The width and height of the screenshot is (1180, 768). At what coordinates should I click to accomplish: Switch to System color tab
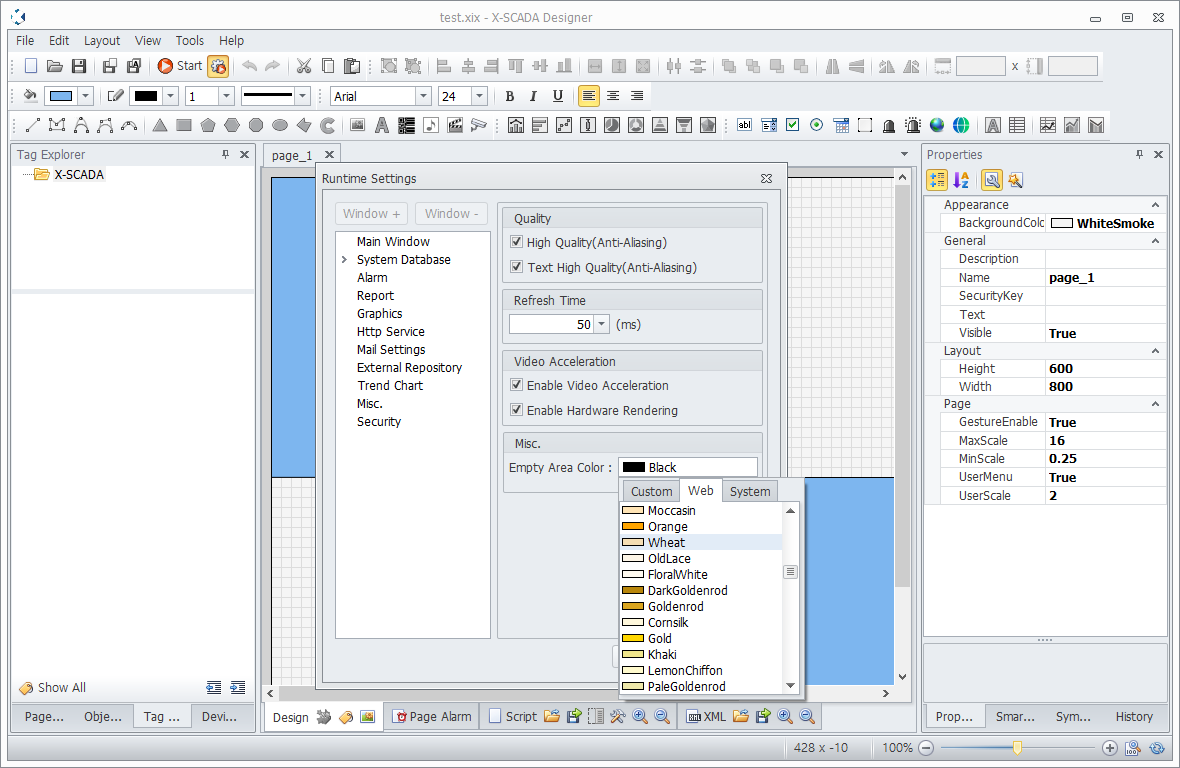click(750, 491)
